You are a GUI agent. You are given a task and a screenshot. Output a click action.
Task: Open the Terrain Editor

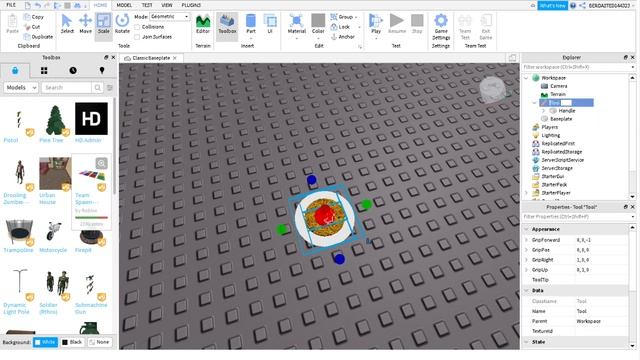pos(203,24)
